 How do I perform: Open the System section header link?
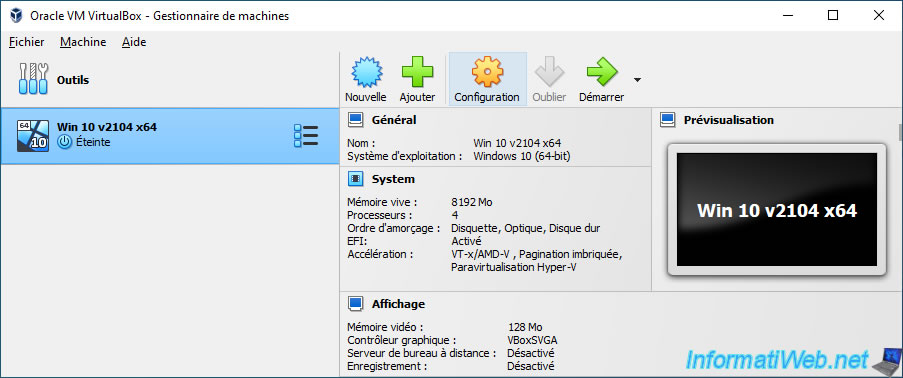click(x=393, y=179)
